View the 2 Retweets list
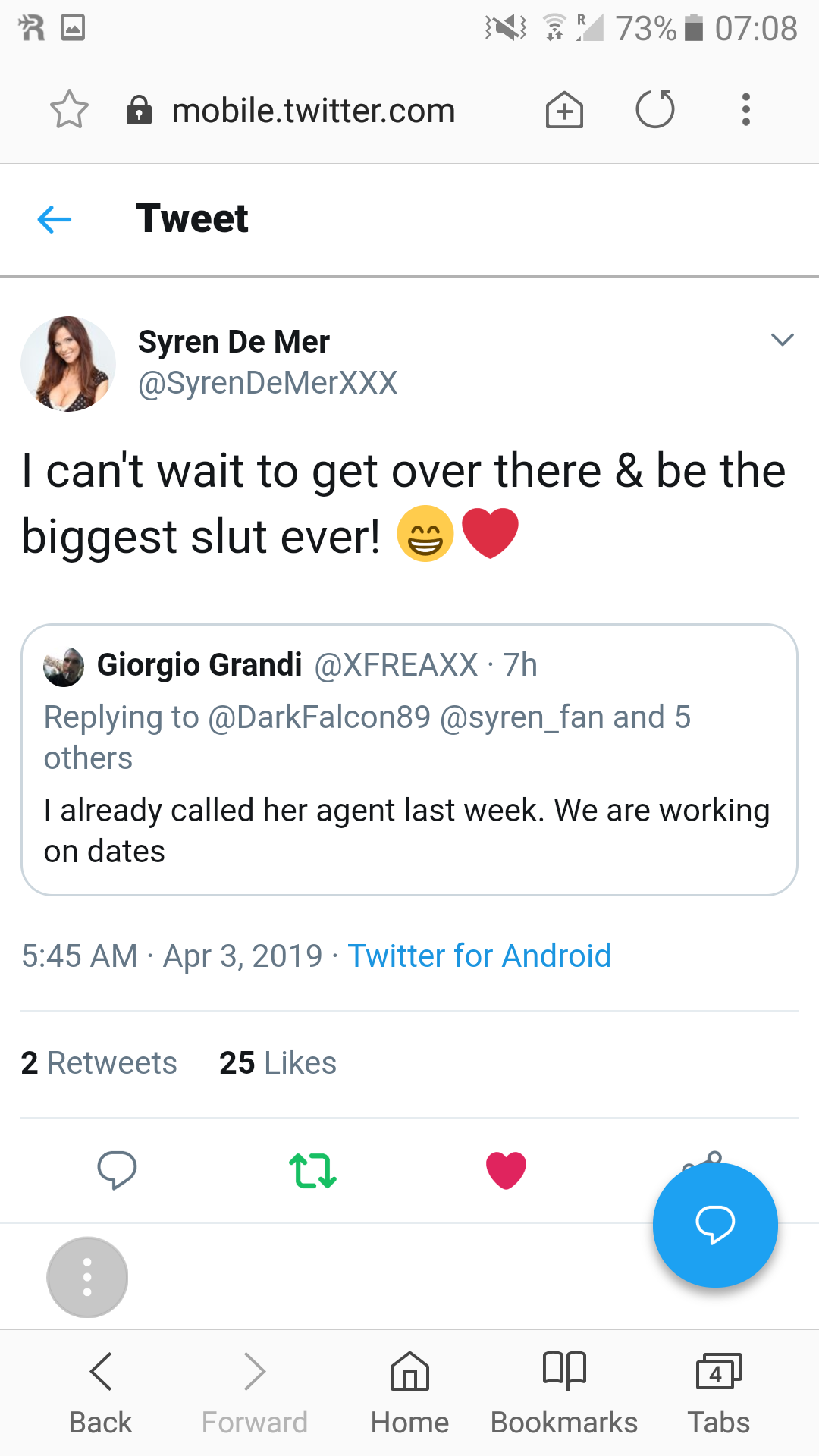819x1456 pixels. pos(99,1063)
